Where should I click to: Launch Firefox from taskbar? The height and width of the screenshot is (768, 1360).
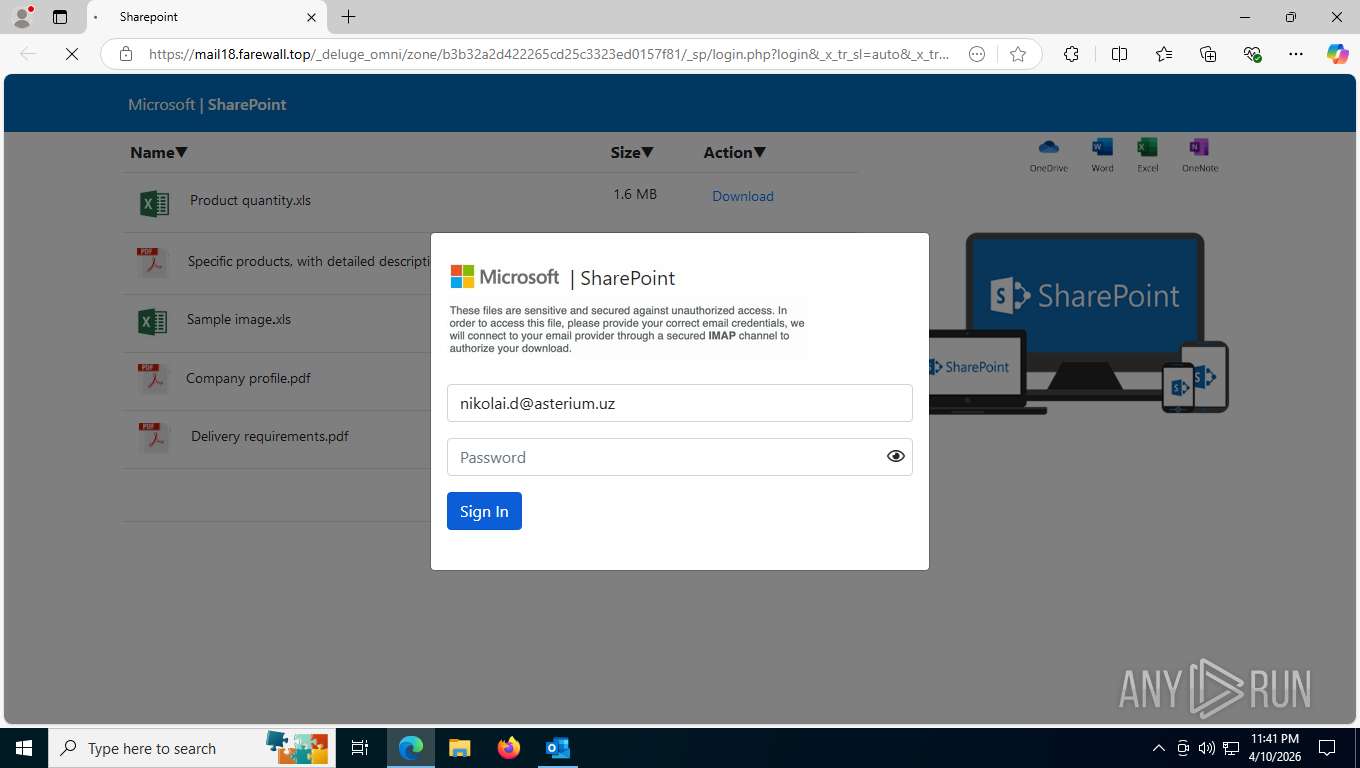pos(509,748)
